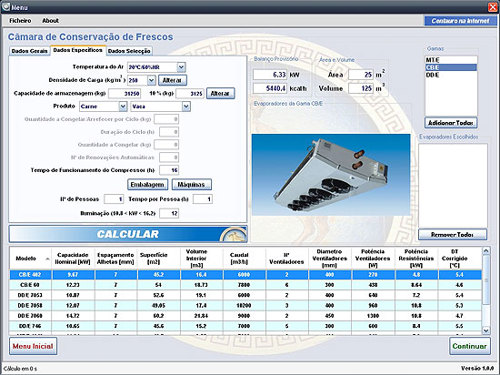Sort by Potência Ventiladores column header

coord(373,258)
